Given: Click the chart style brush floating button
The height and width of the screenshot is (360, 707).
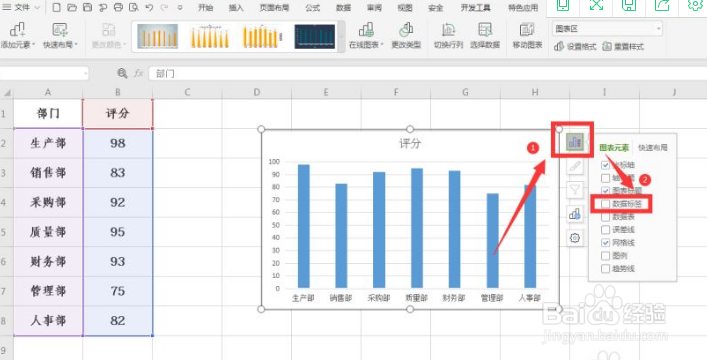Looking at the screenshot, I should (574, 166).
